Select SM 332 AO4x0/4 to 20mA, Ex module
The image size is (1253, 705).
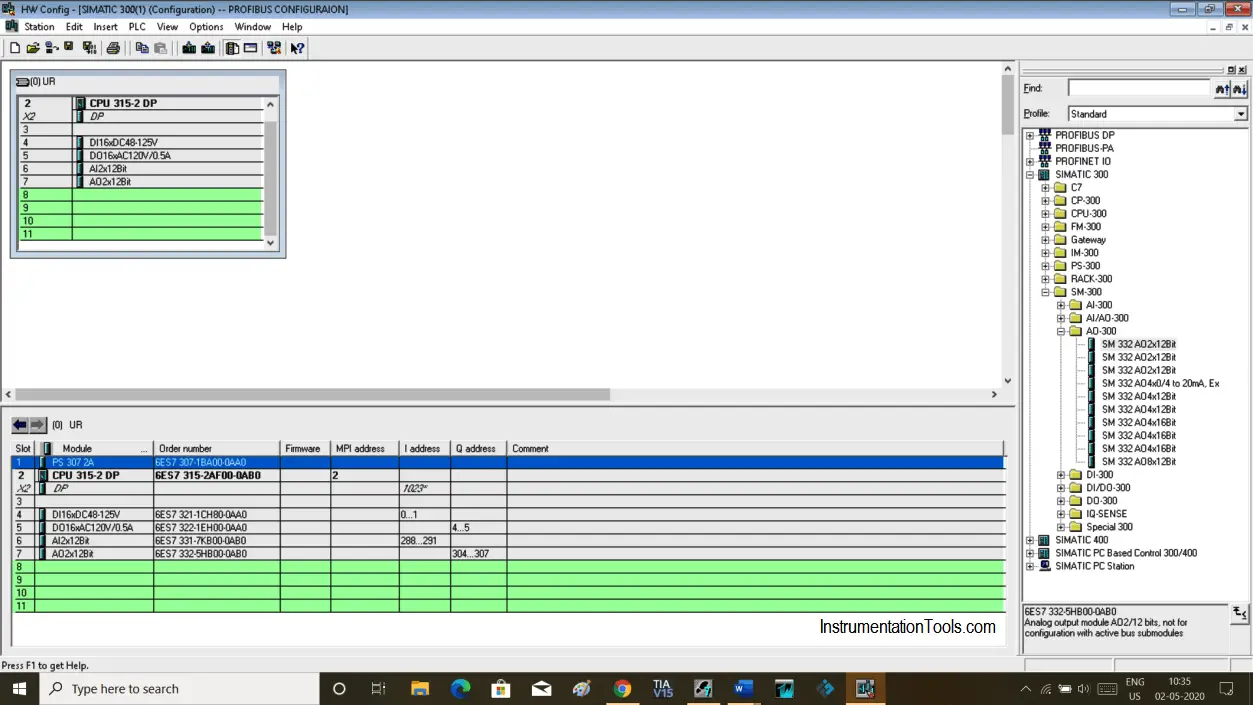click(1160, 383)
